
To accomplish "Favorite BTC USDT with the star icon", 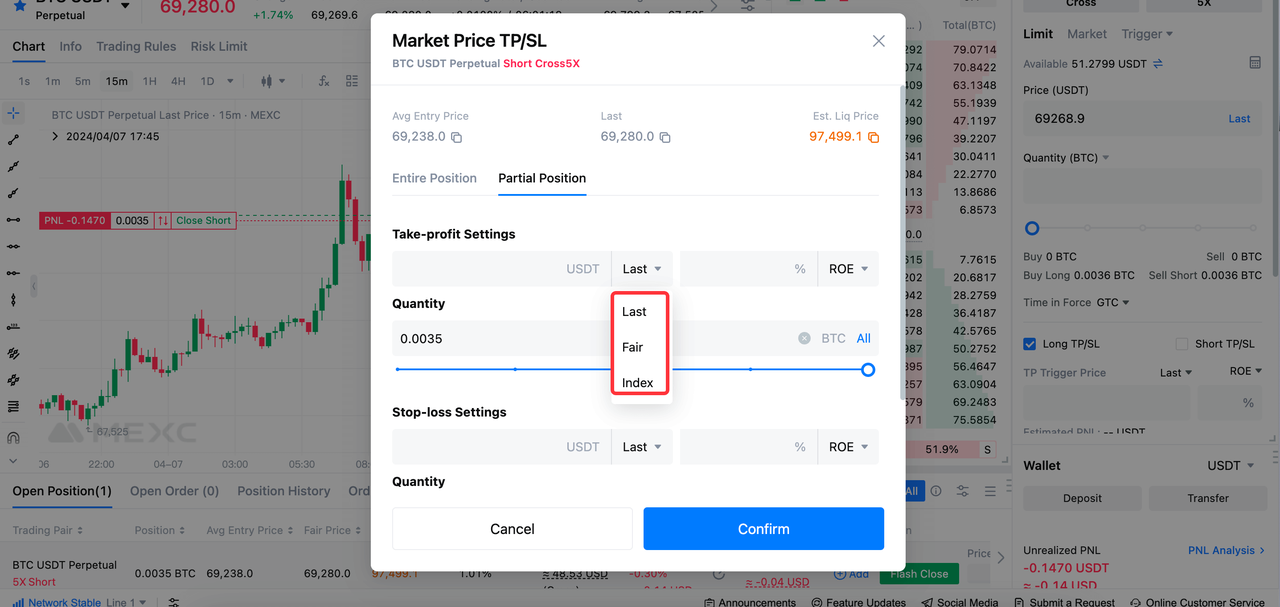I will coord(19,5).
